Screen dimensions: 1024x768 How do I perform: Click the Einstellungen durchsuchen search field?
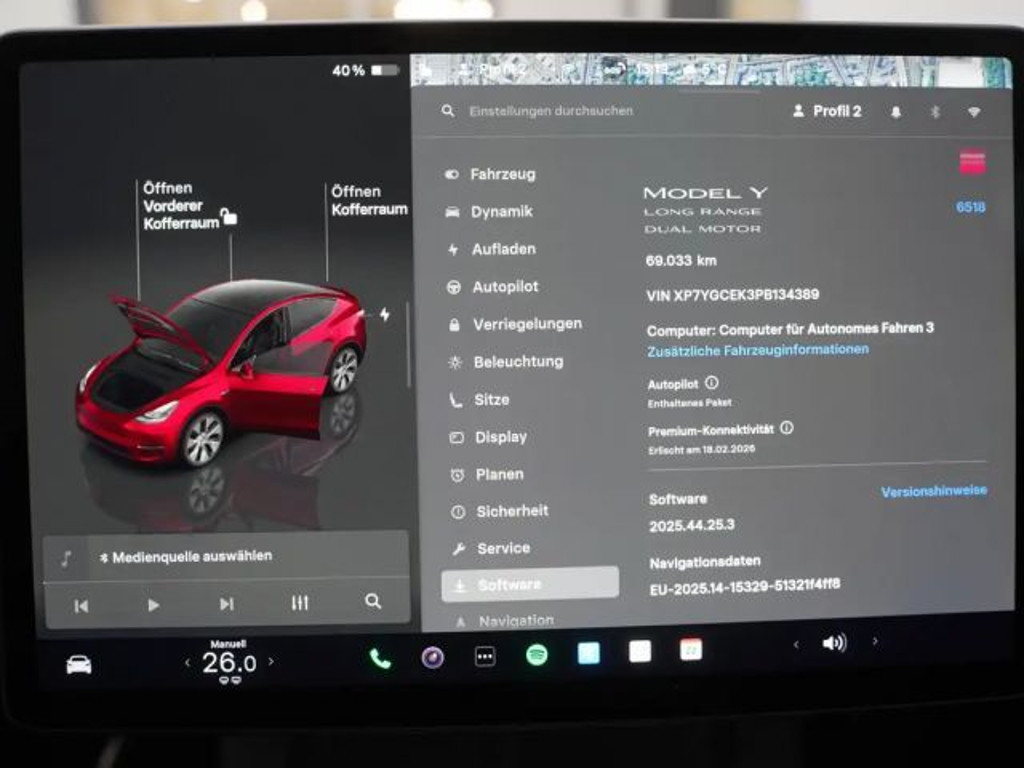click(x=550, y=111)
